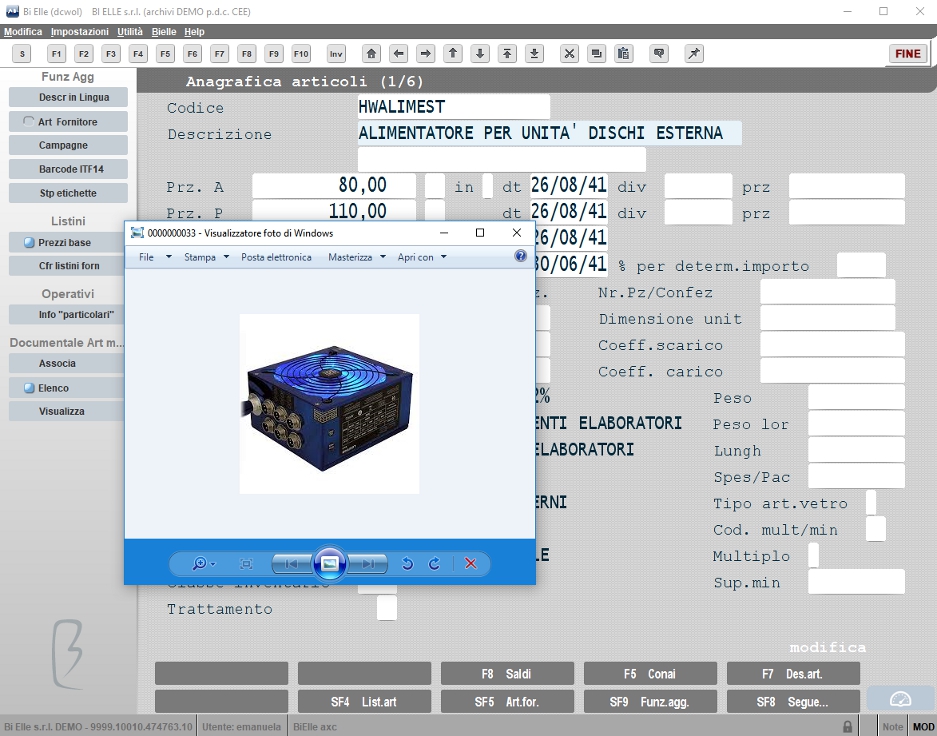The width and height of the screenshot is (937, 736).
Task: Open the Utilità menu
Action: click(x=130, y=32)
